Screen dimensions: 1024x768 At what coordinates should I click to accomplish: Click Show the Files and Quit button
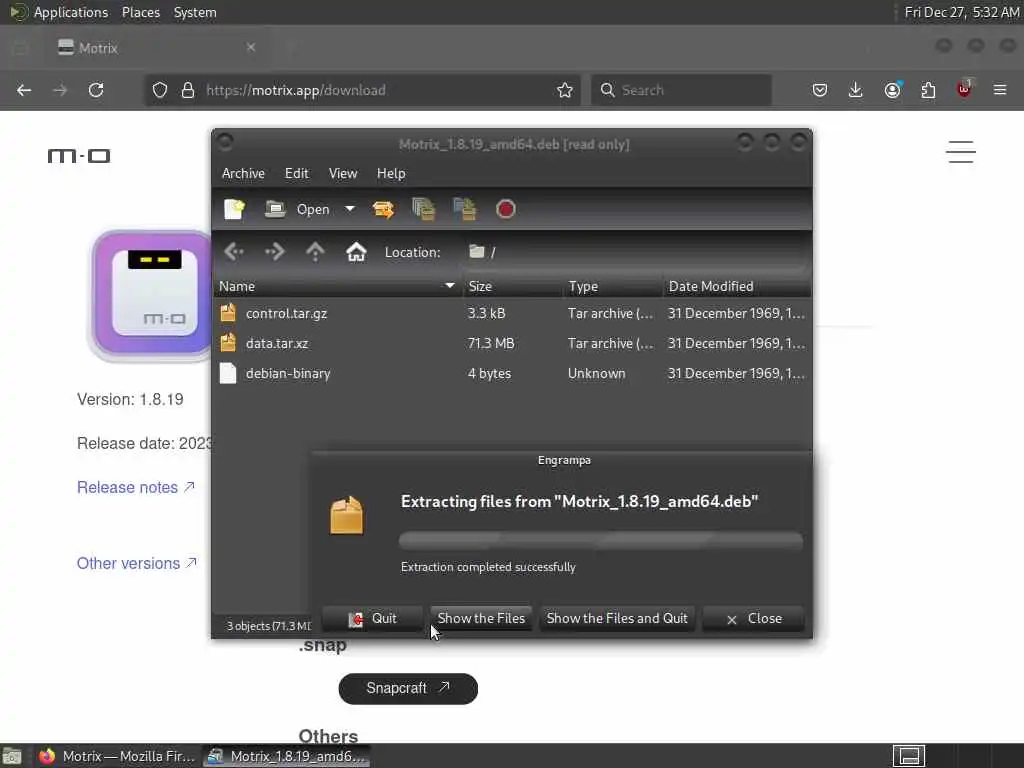(617, 618)
